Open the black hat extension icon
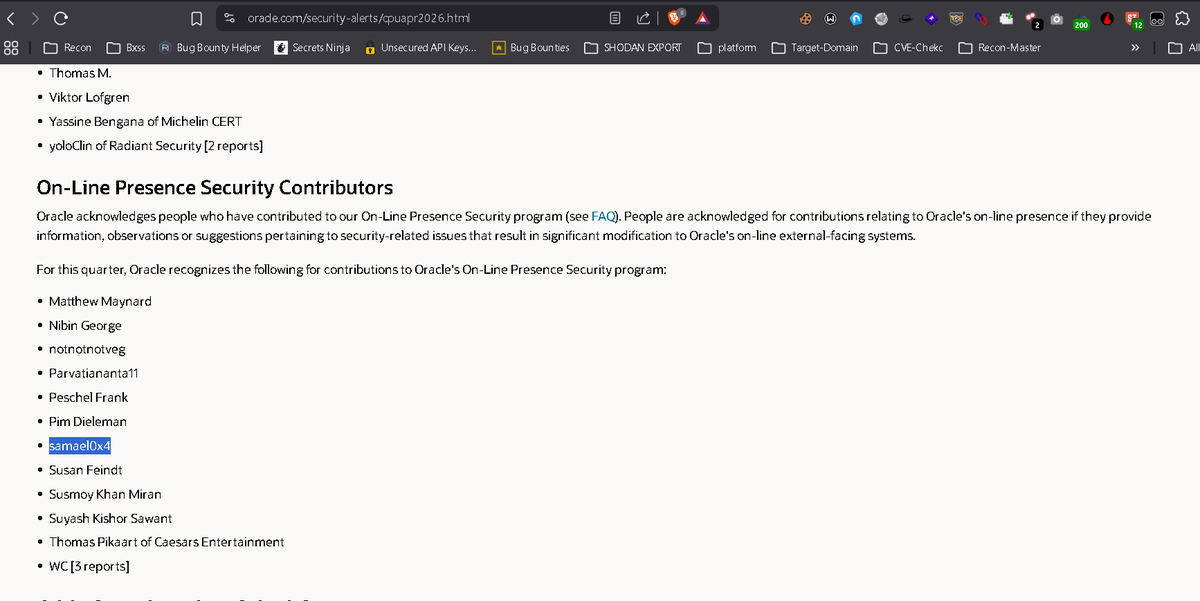This screenshot has width=1200, height=601. pyautogui.click(x=905, y=18)
